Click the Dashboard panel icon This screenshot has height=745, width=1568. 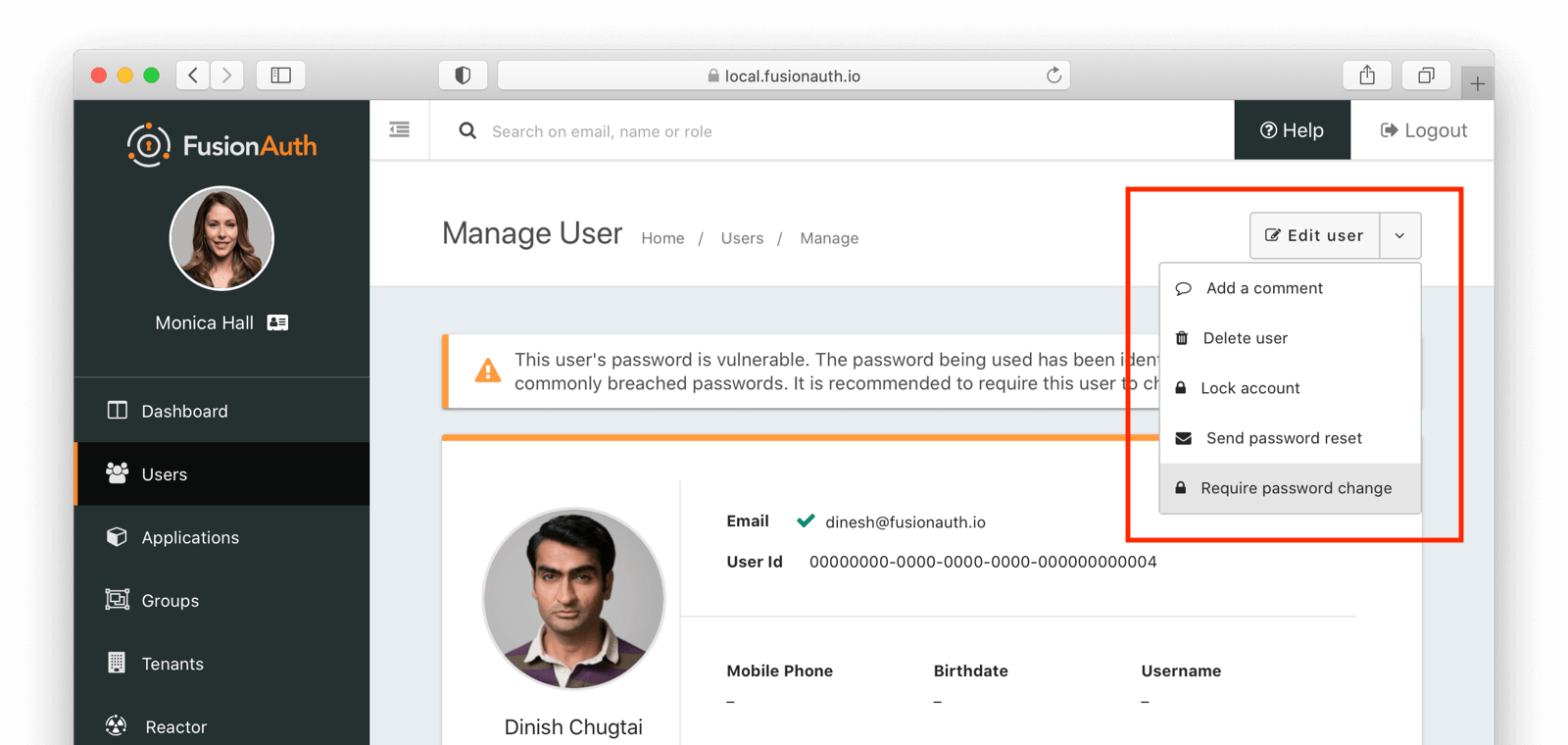tap(118, 410)
